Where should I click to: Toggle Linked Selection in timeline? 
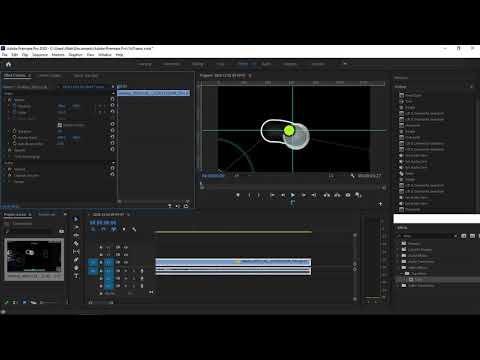114,229
